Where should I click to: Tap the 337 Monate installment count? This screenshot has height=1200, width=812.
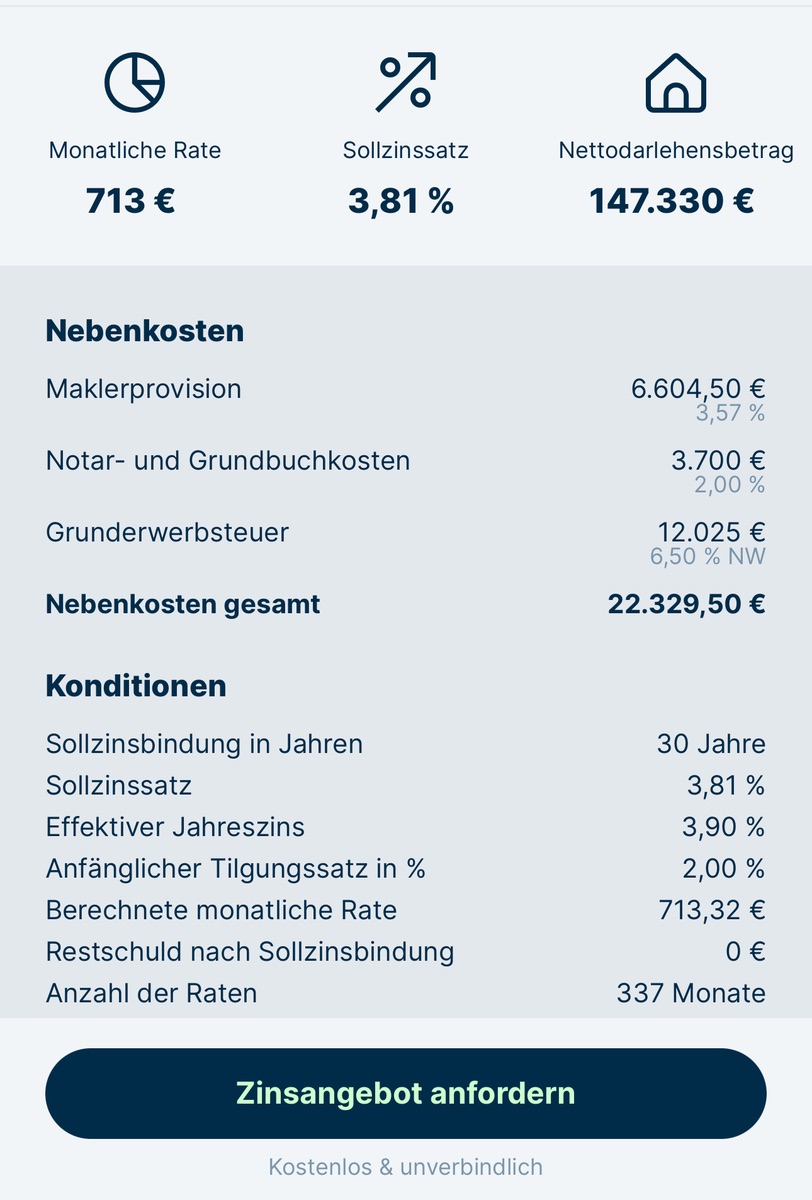691,993
